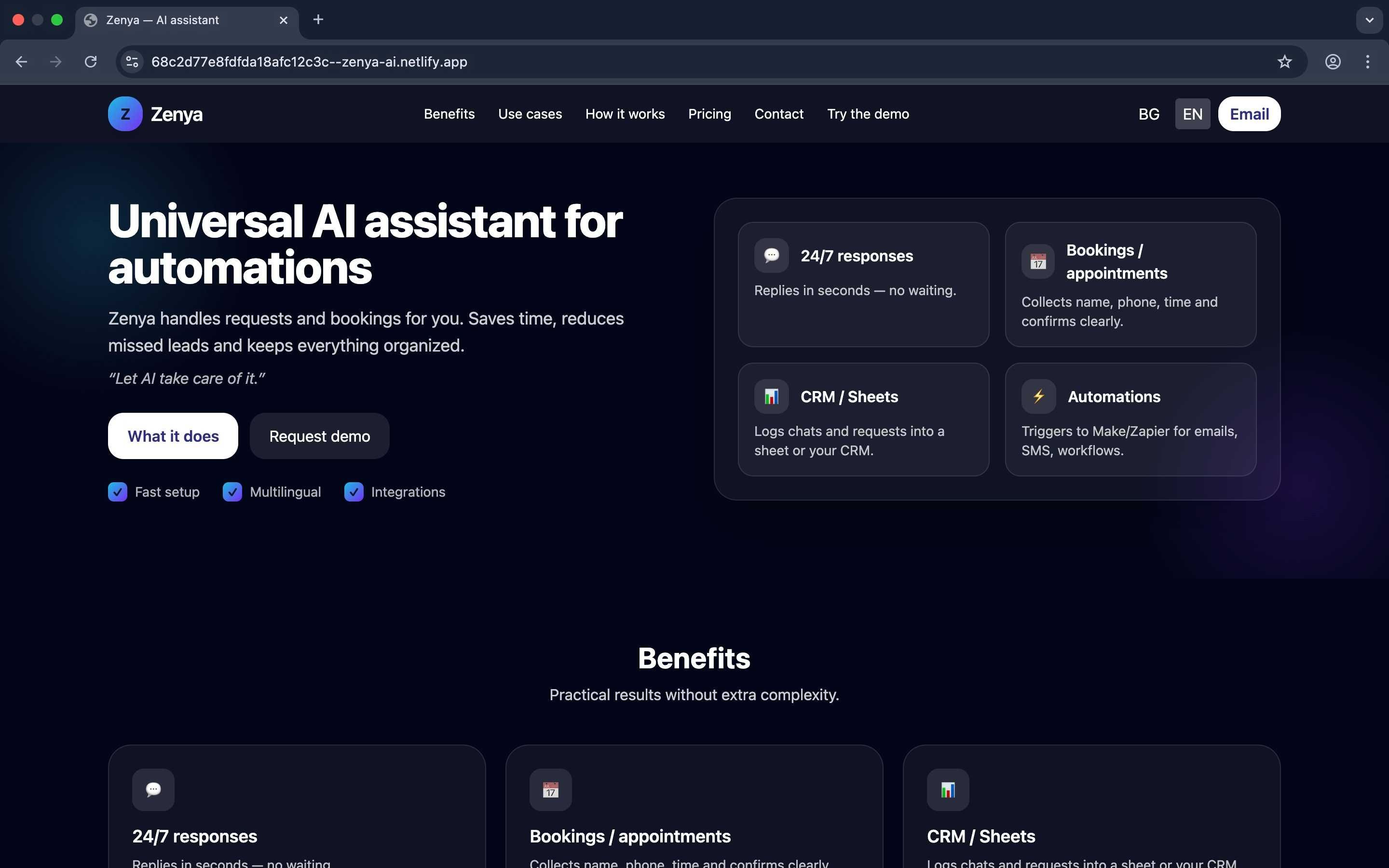Toggle the Integrations checkmark
The height and width of the screenshot is (868, 1389).
click(x=354, y=492)
